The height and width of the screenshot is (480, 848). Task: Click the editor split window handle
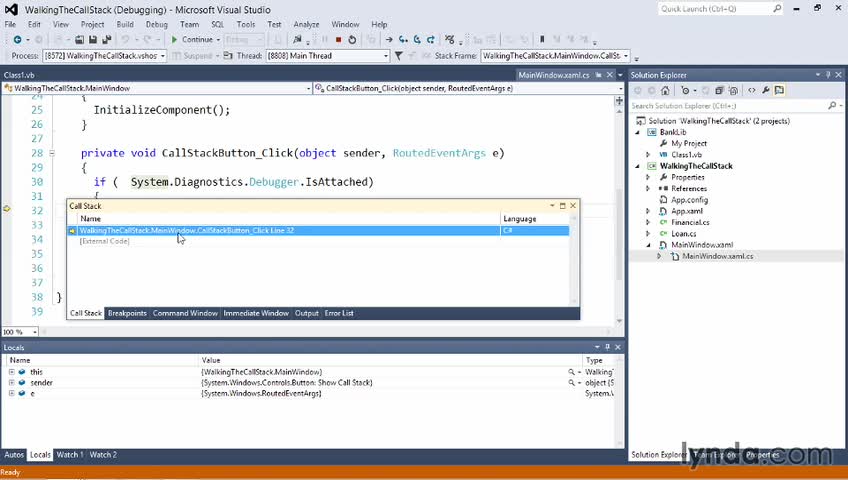click(619, 101)
